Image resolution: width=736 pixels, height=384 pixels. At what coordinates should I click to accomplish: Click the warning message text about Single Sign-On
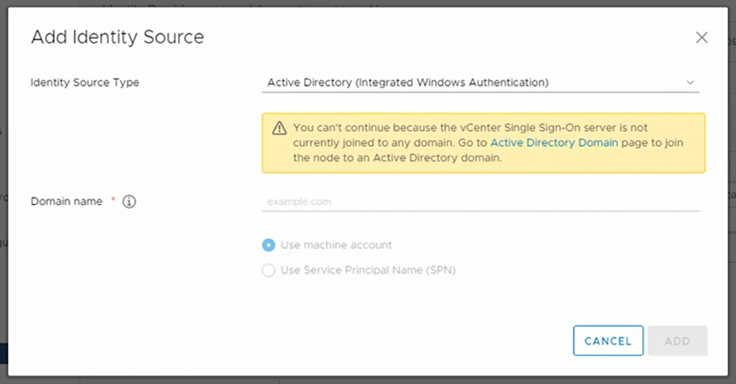click(488, 143)
